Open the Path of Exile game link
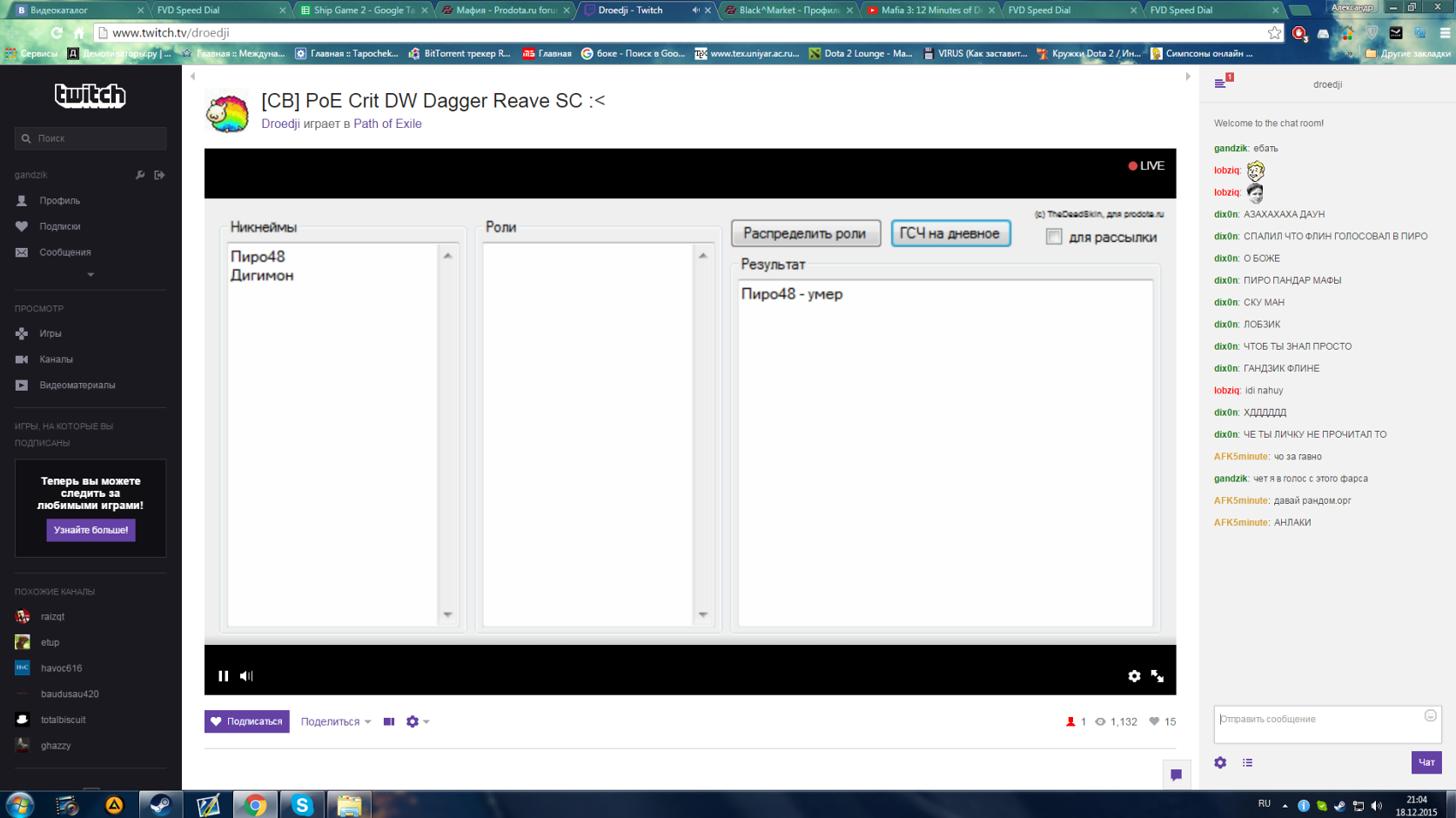 [x=387, y=124]
